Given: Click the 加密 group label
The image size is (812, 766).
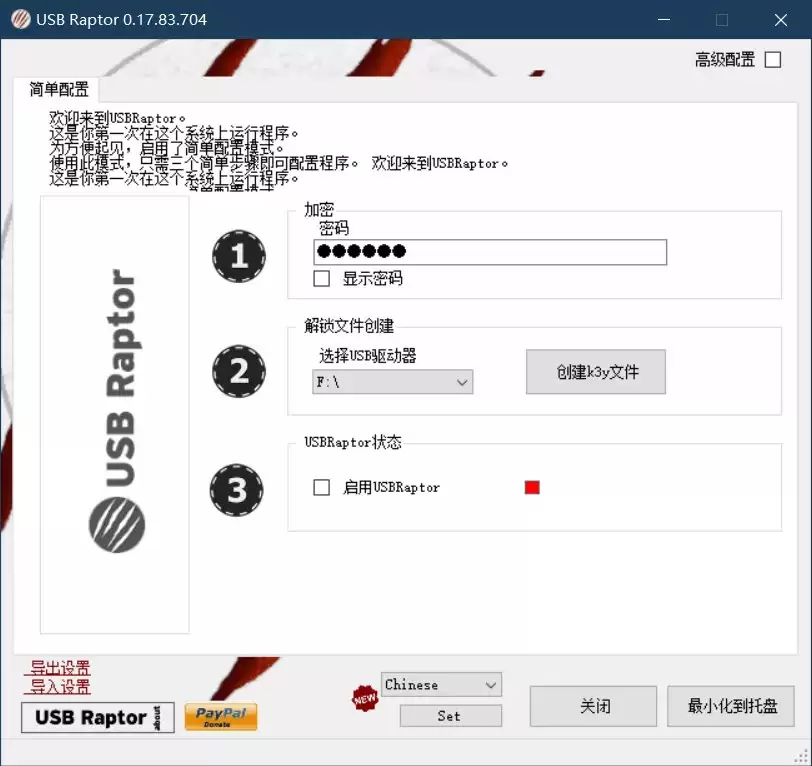Looking at the screenshot, I should click(319, 210).
